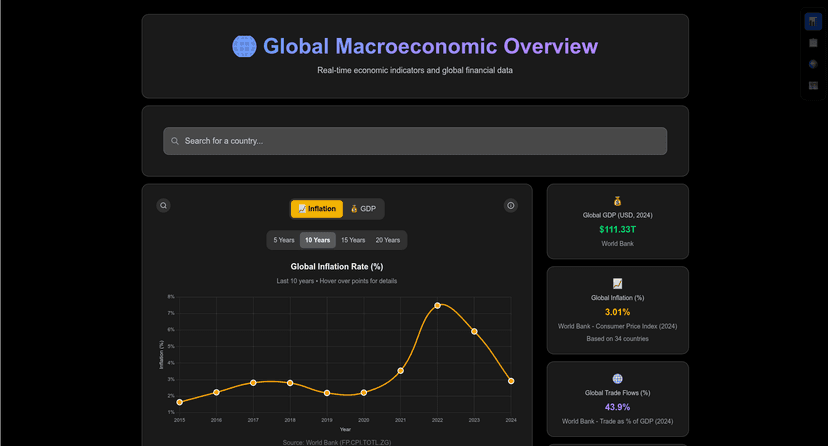Click the globe icon on the Global Trade Flows card
The height and width of the screenshot is (446, 828).
point(617,378)
